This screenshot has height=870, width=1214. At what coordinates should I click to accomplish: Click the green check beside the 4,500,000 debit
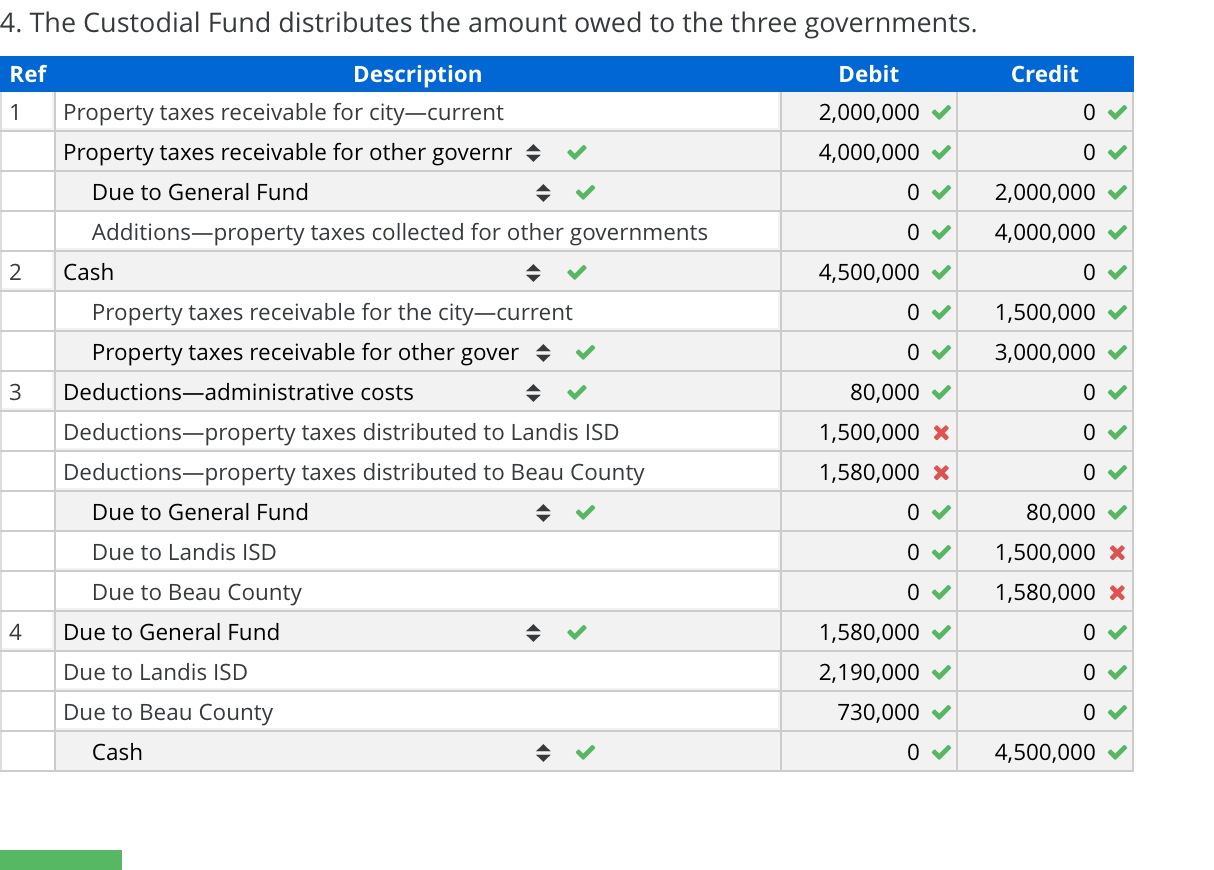pos(940,272)
